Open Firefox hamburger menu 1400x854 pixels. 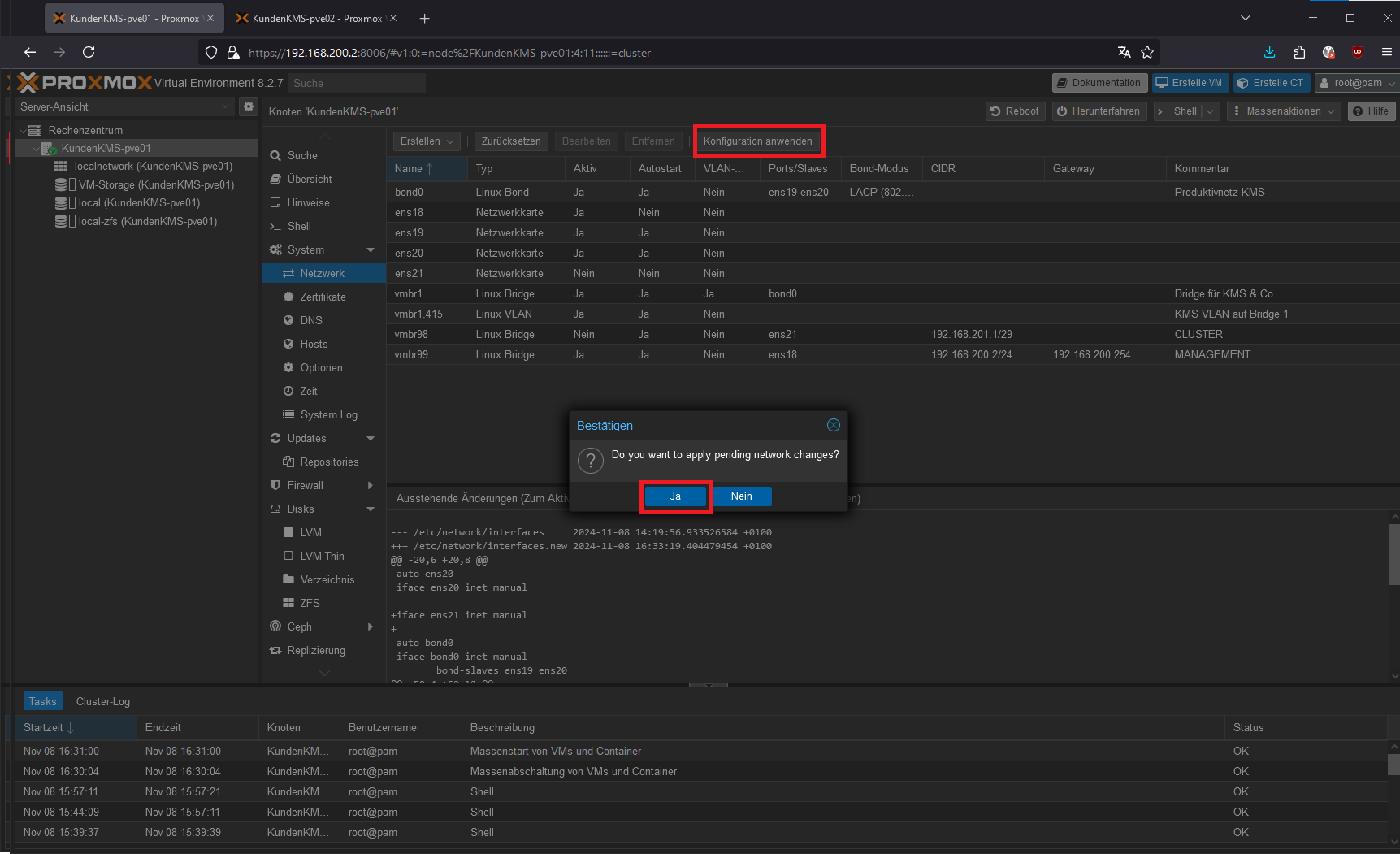pos(1386,52)
